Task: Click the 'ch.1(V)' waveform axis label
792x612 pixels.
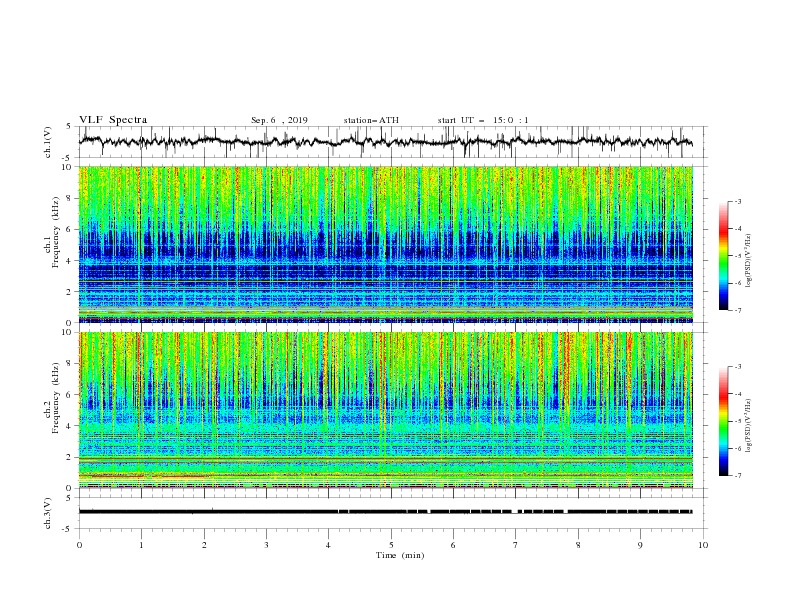Action: click(x=48, y=142)
